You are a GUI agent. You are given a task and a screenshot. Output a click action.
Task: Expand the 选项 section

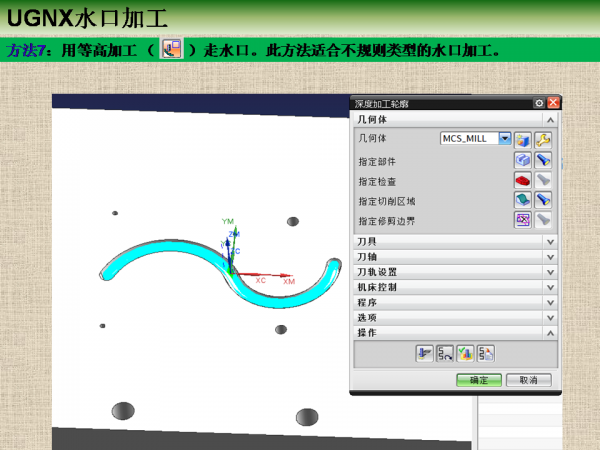click(550, 318)
